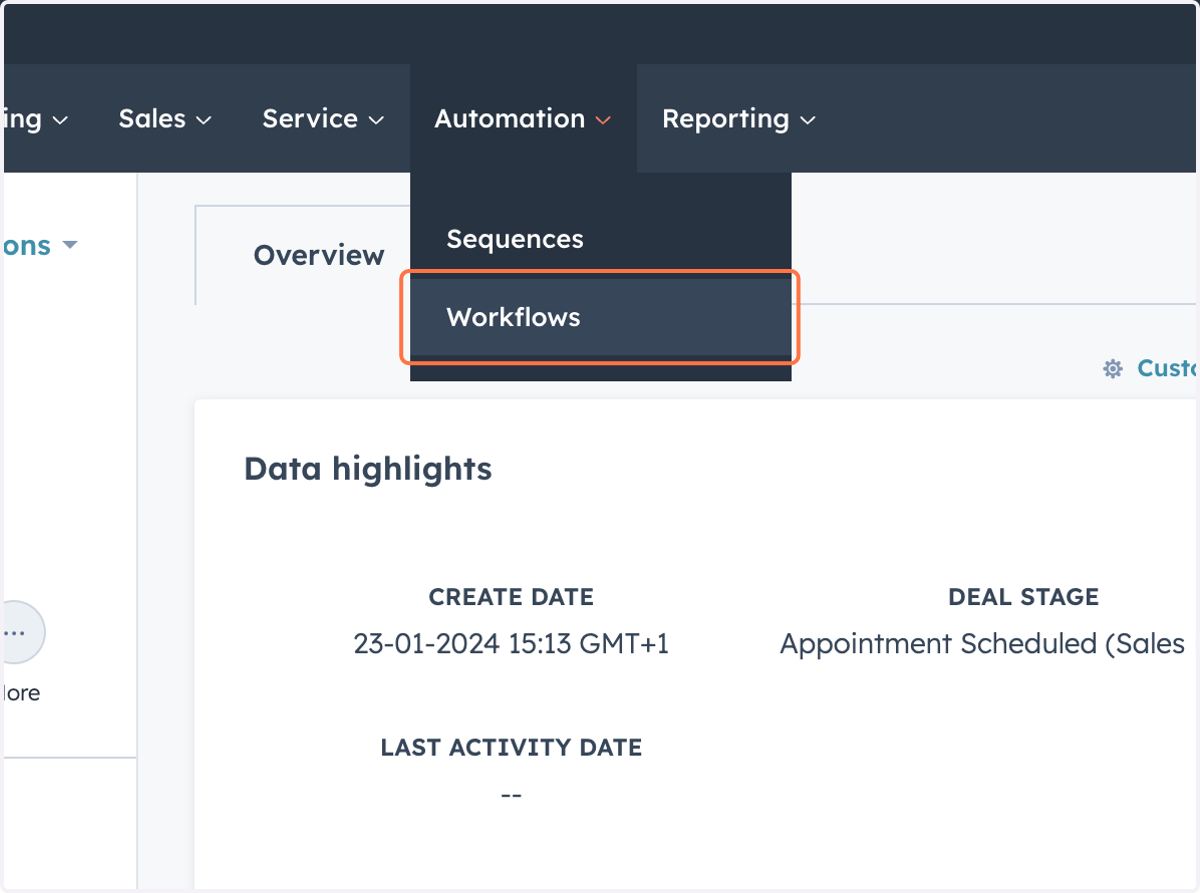The height and width of the screenshot is (893, 1200).
Task: Click the Data highlights heading
Action: tap(368, 468)
